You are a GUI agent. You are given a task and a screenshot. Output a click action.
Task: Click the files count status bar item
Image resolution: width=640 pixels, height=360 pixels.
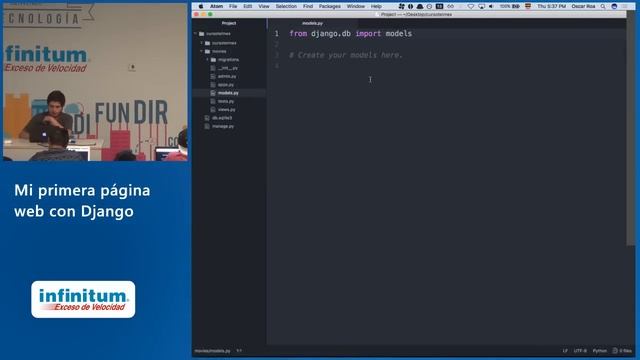click(622, 351)
